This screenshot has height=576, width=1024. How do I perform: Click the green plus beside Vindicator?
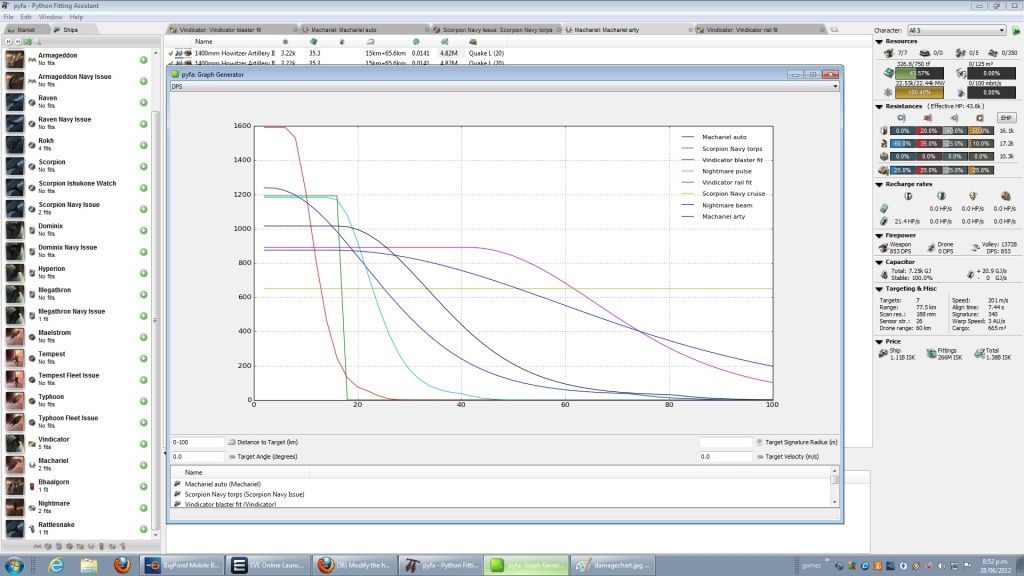tap(144, 444)
